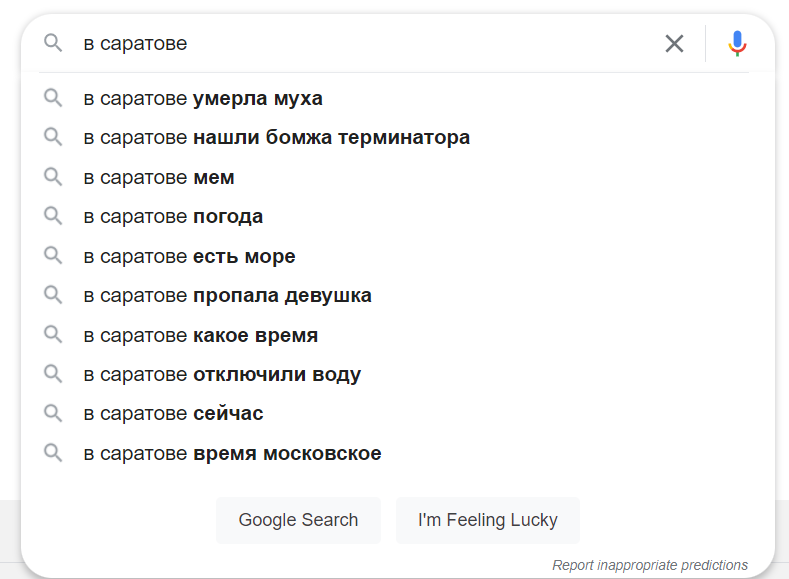Viewport: 789px width, 579px height.
Task: Select 'в саратове отключили воду' suggestion
Action: pyautogui.click(x=222, y=375)
